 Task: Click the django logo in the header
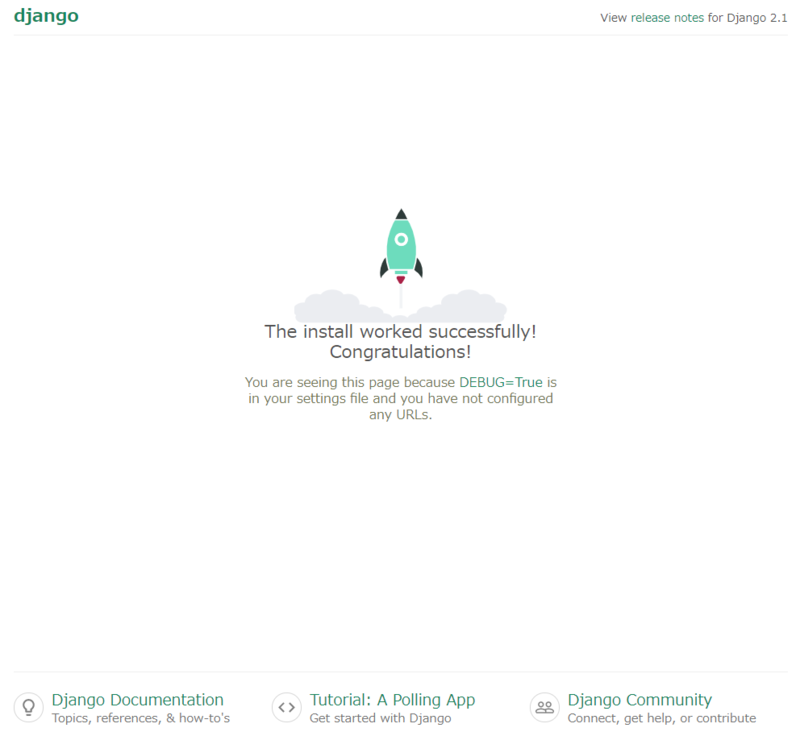(46, 16)
